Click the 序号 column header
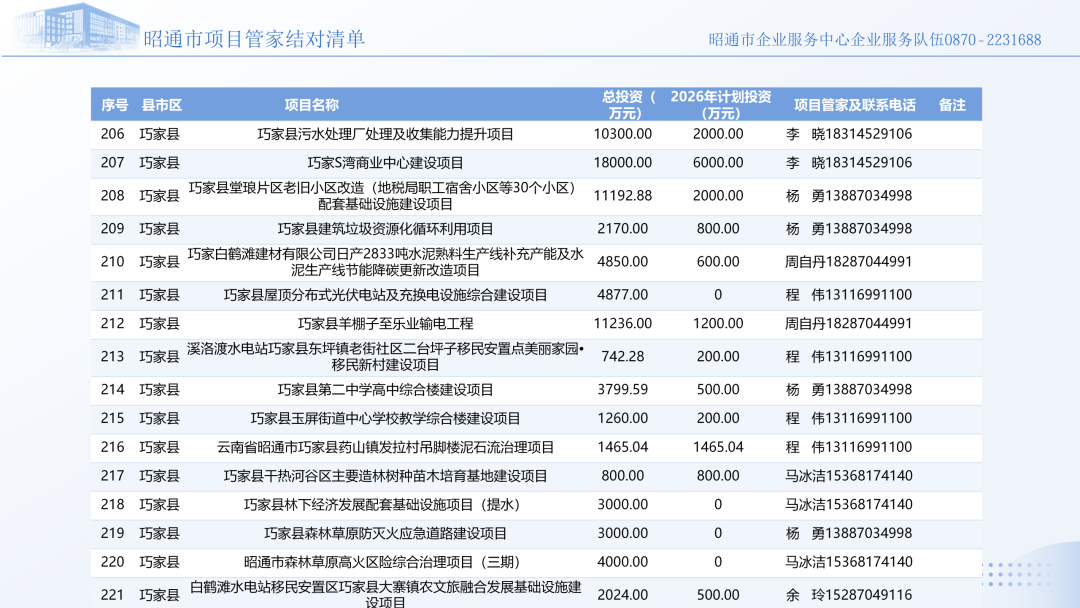The width and height of the screenshot is (1080, 608). (x=114, y=105)
